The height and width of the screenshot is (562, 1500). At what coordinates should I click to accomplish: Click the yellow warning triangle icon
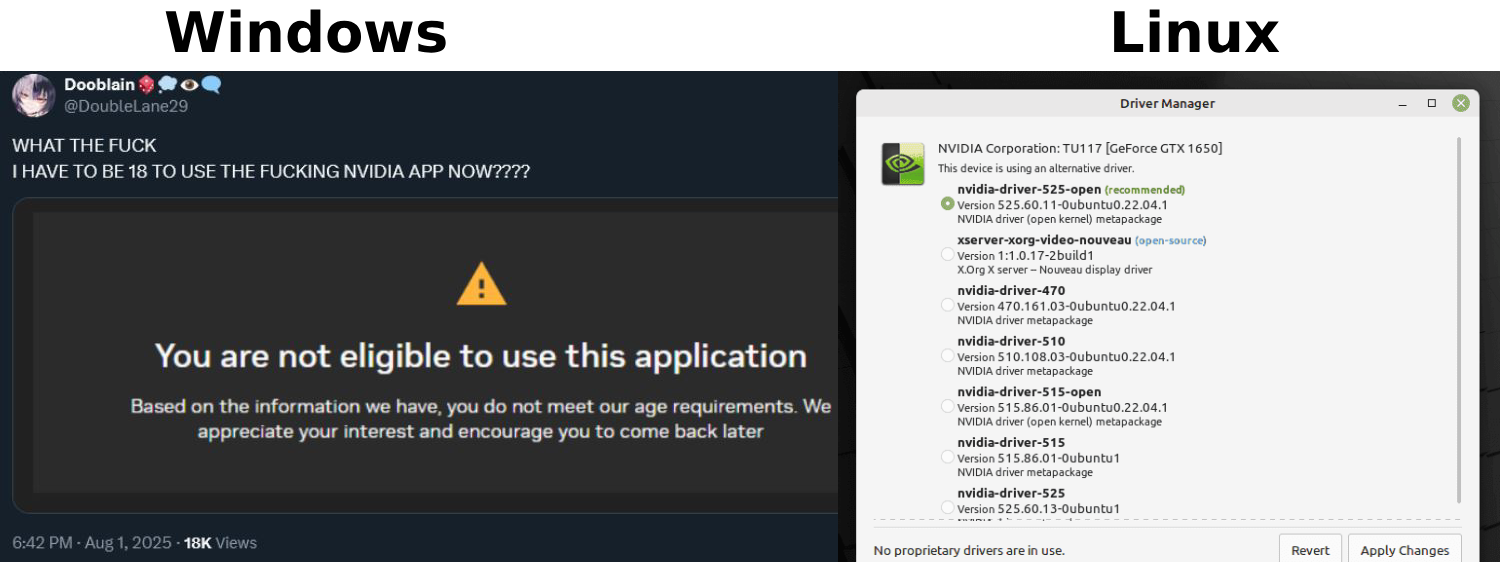point(481,284)
